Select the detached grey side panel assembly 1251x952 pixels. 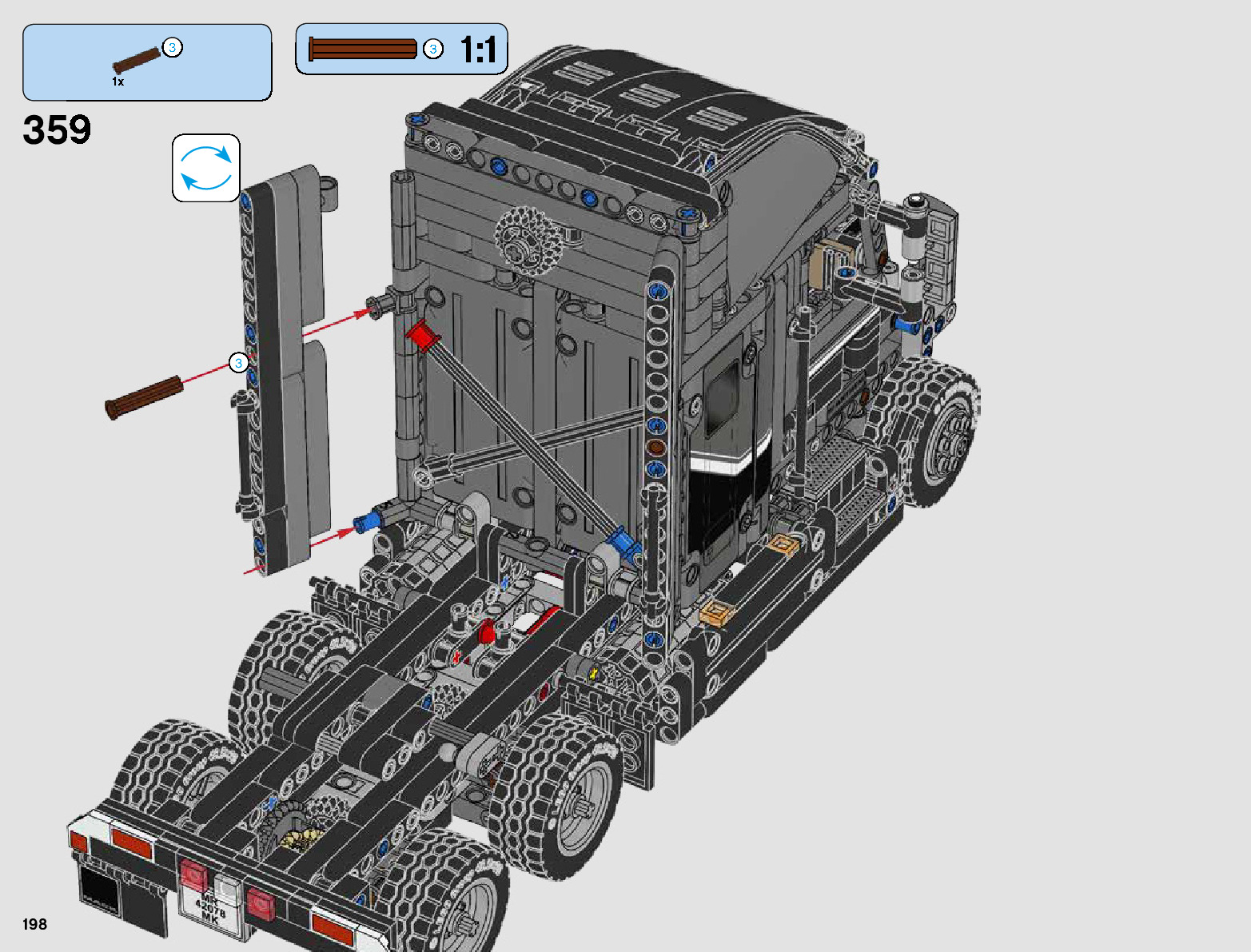[284, 368]
